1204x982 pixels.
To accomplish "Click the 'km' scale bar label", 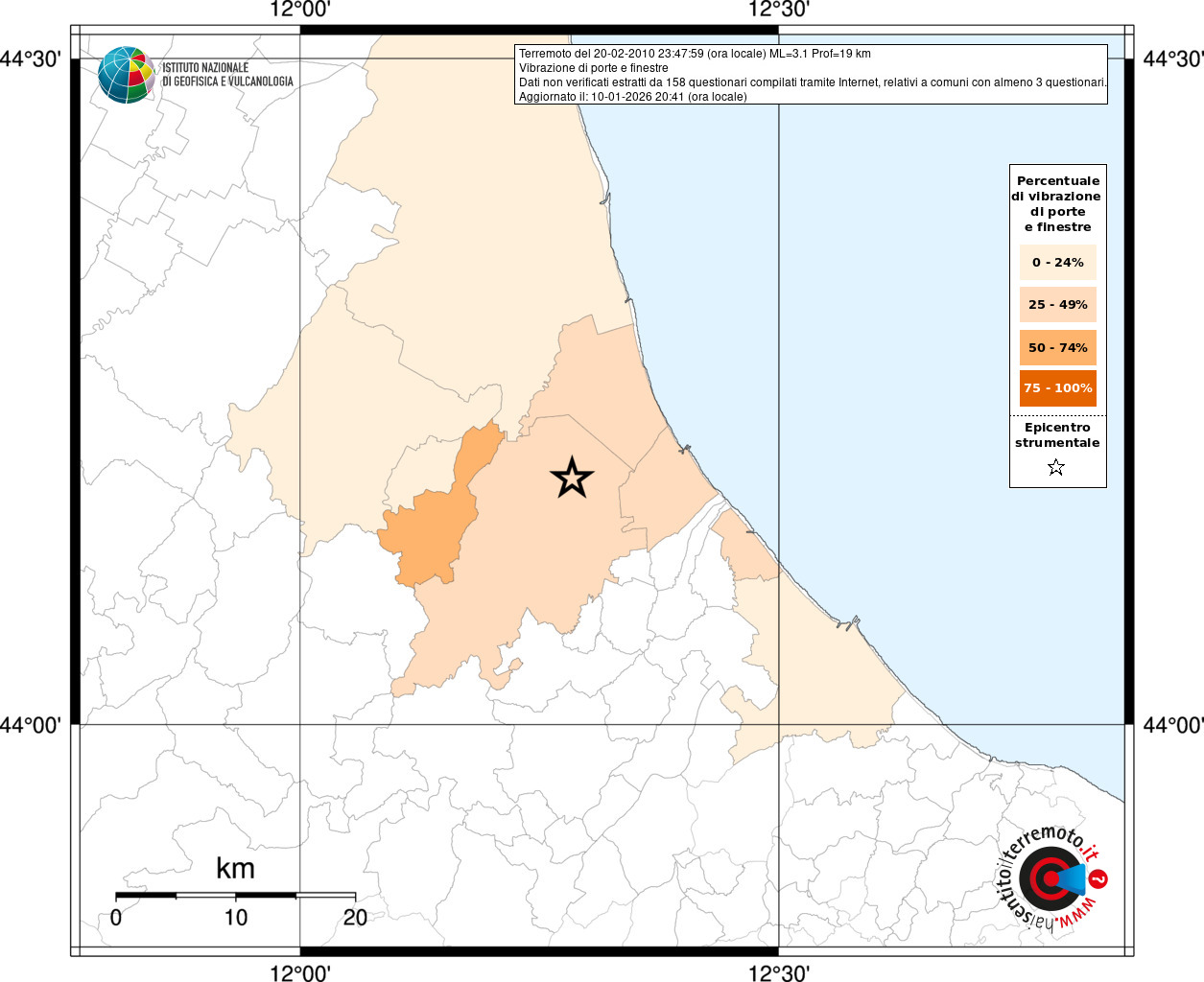I will point(235,869).
